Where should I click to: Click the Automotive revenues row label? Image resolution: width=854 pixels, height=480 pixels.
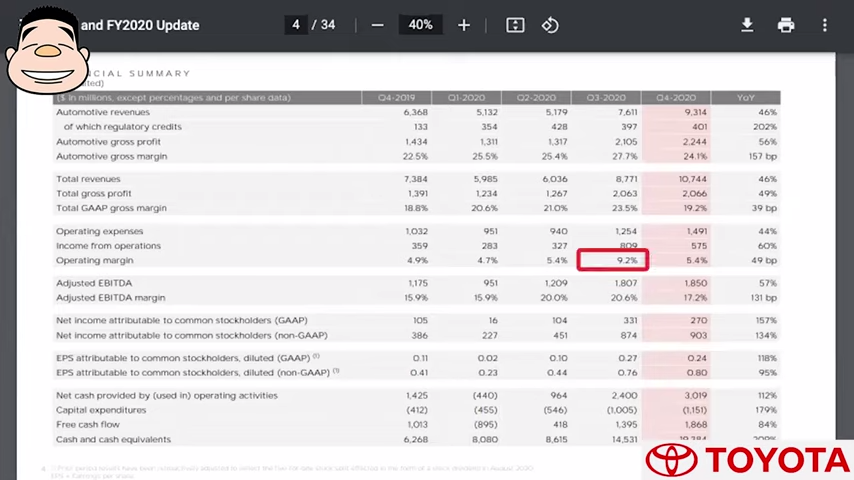(x=105, y=112)
